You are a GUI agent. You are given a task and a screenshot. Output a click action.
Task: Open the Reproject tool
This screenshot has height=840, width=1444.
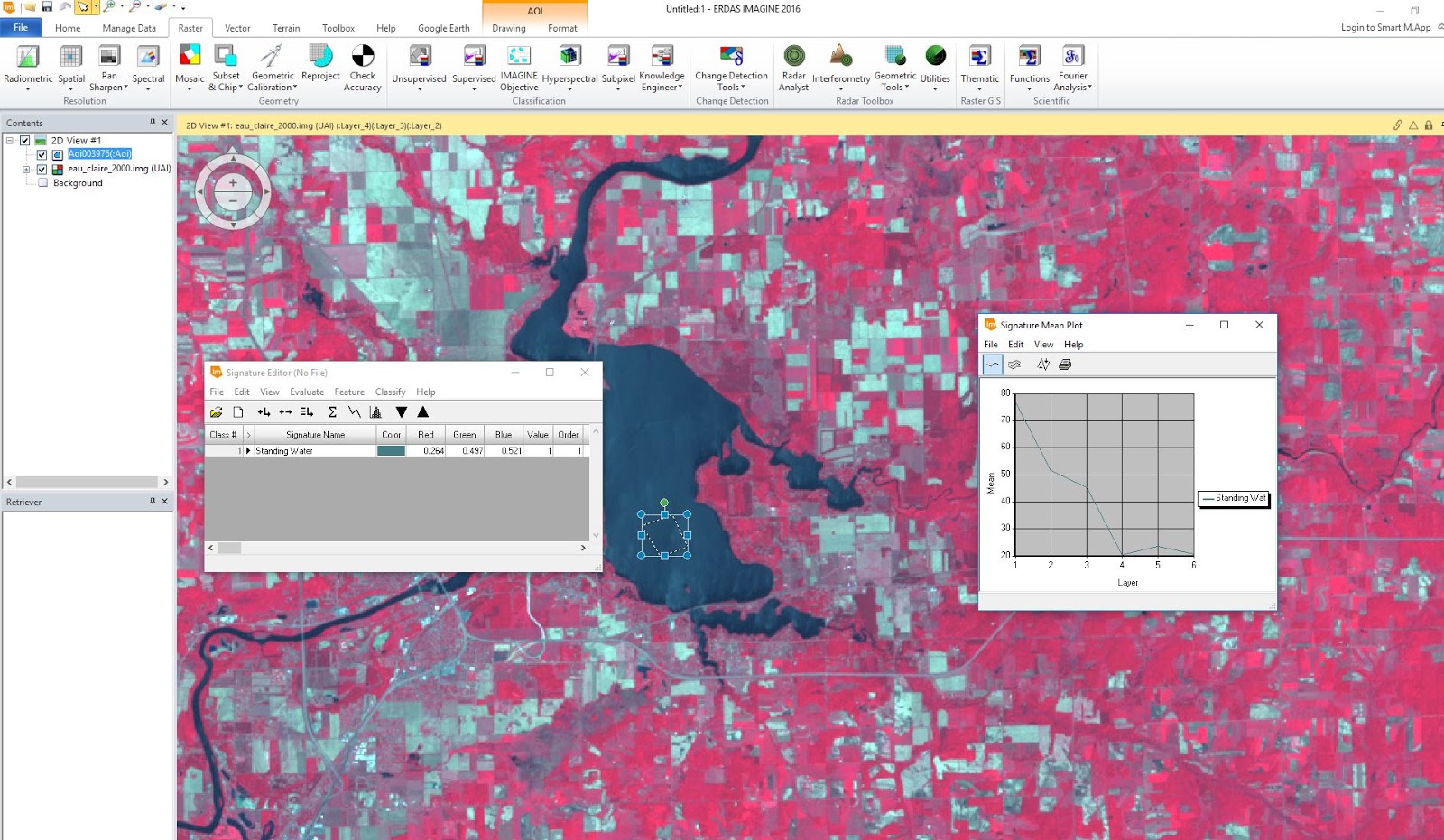320,63
